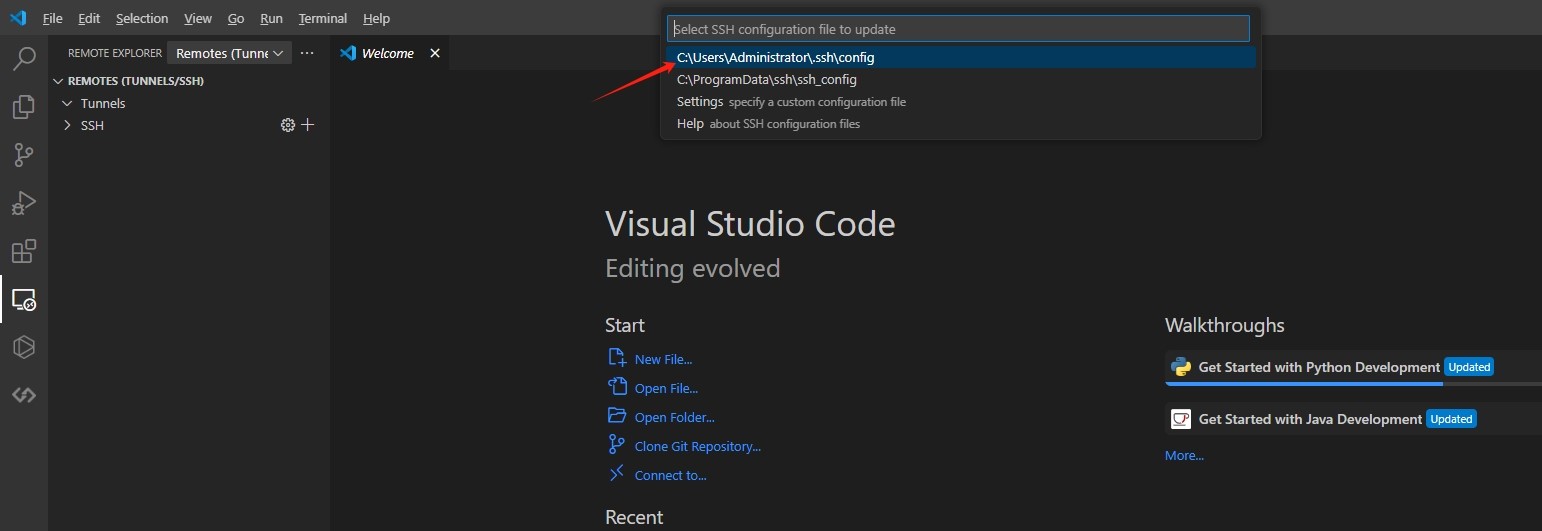Open the Selection menu
The height and width of the screenshot is (531, 1542).
(x=142, y=18)
